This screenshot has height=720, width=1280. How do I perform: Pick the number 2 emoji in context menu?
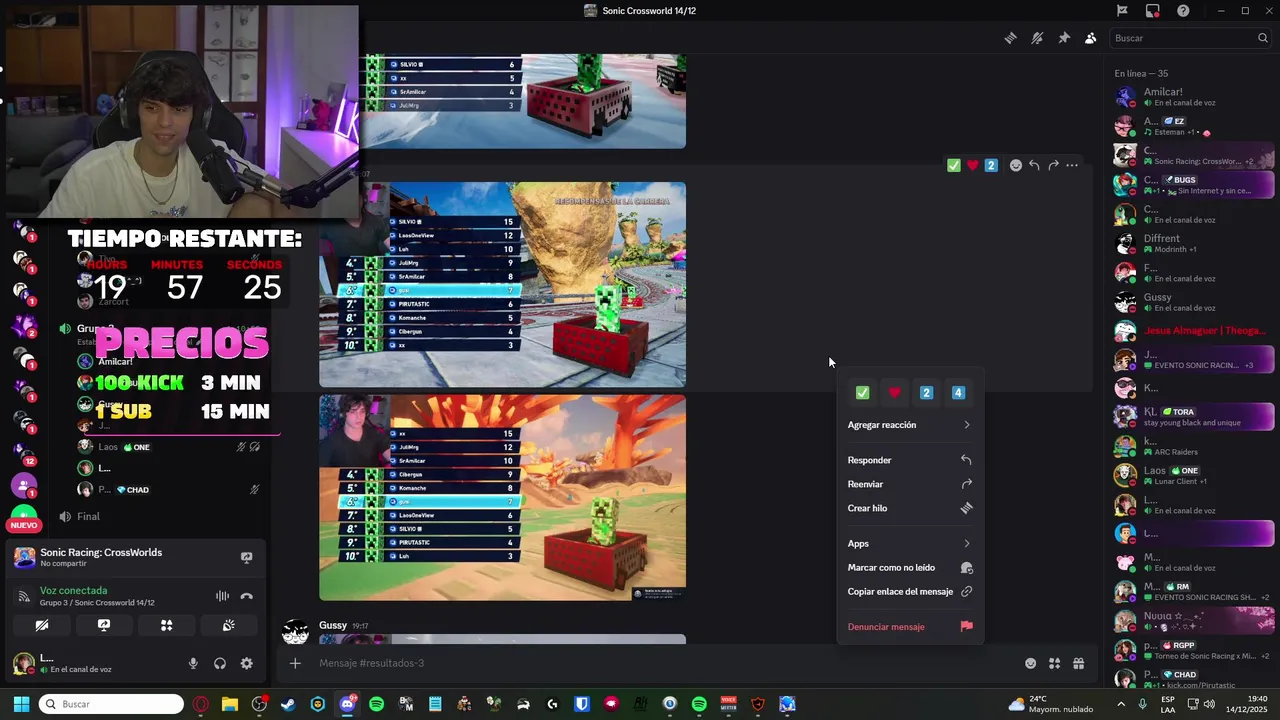(x=926, y=393)
